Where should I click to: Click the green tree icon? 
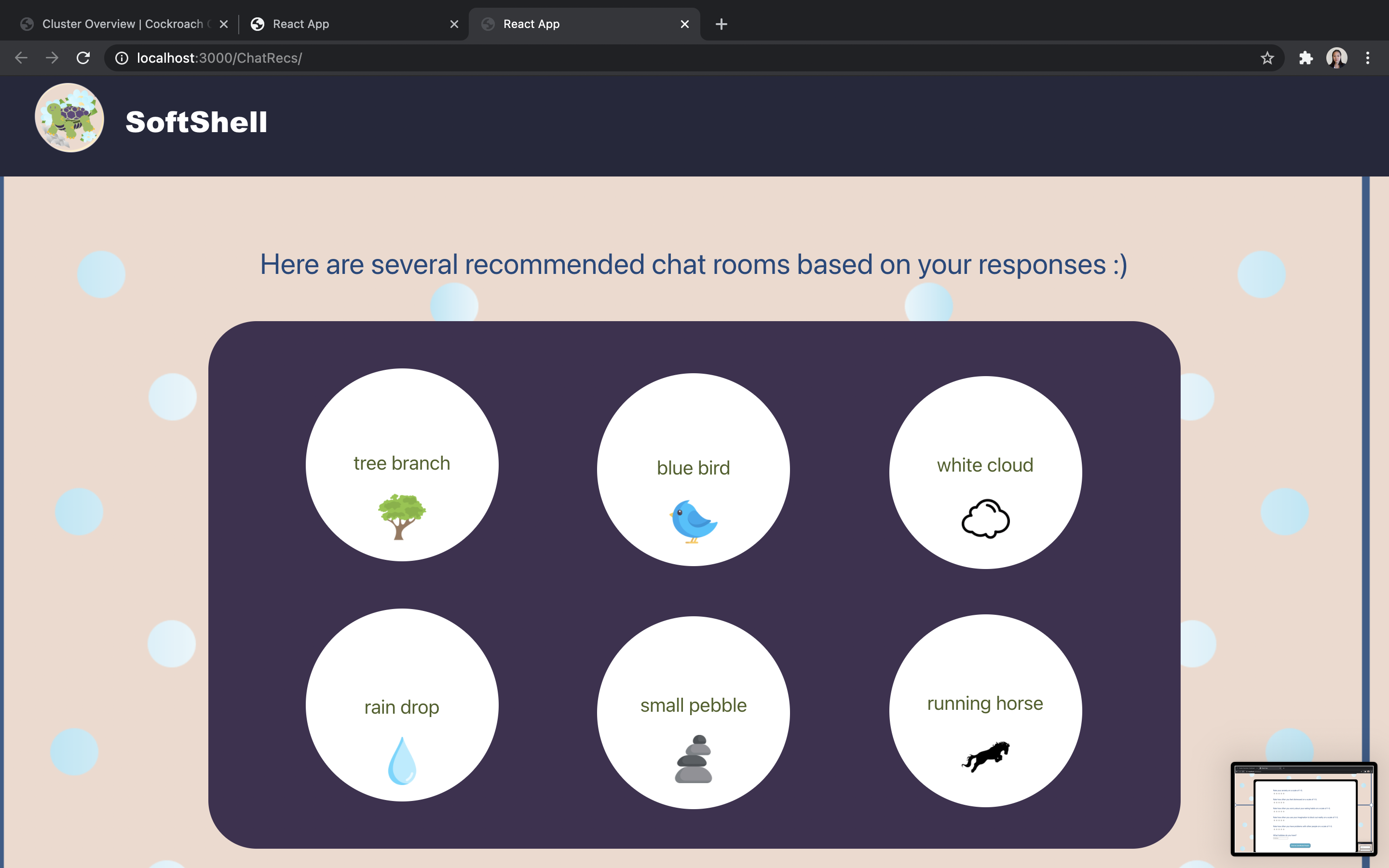(x=402, y=515)
